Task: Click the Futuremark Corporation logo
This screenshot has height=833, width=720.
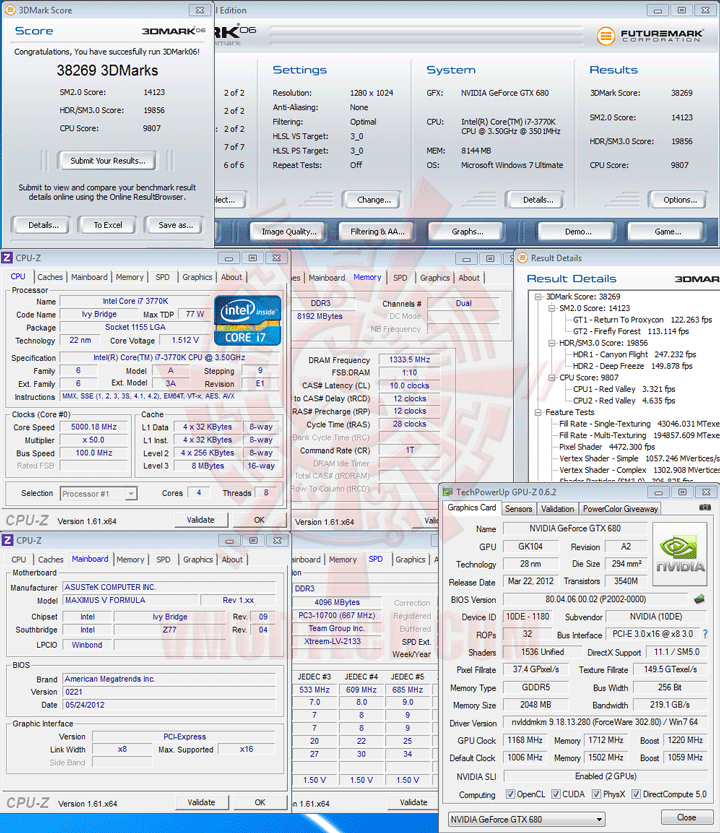Action: tap(650, 36)
